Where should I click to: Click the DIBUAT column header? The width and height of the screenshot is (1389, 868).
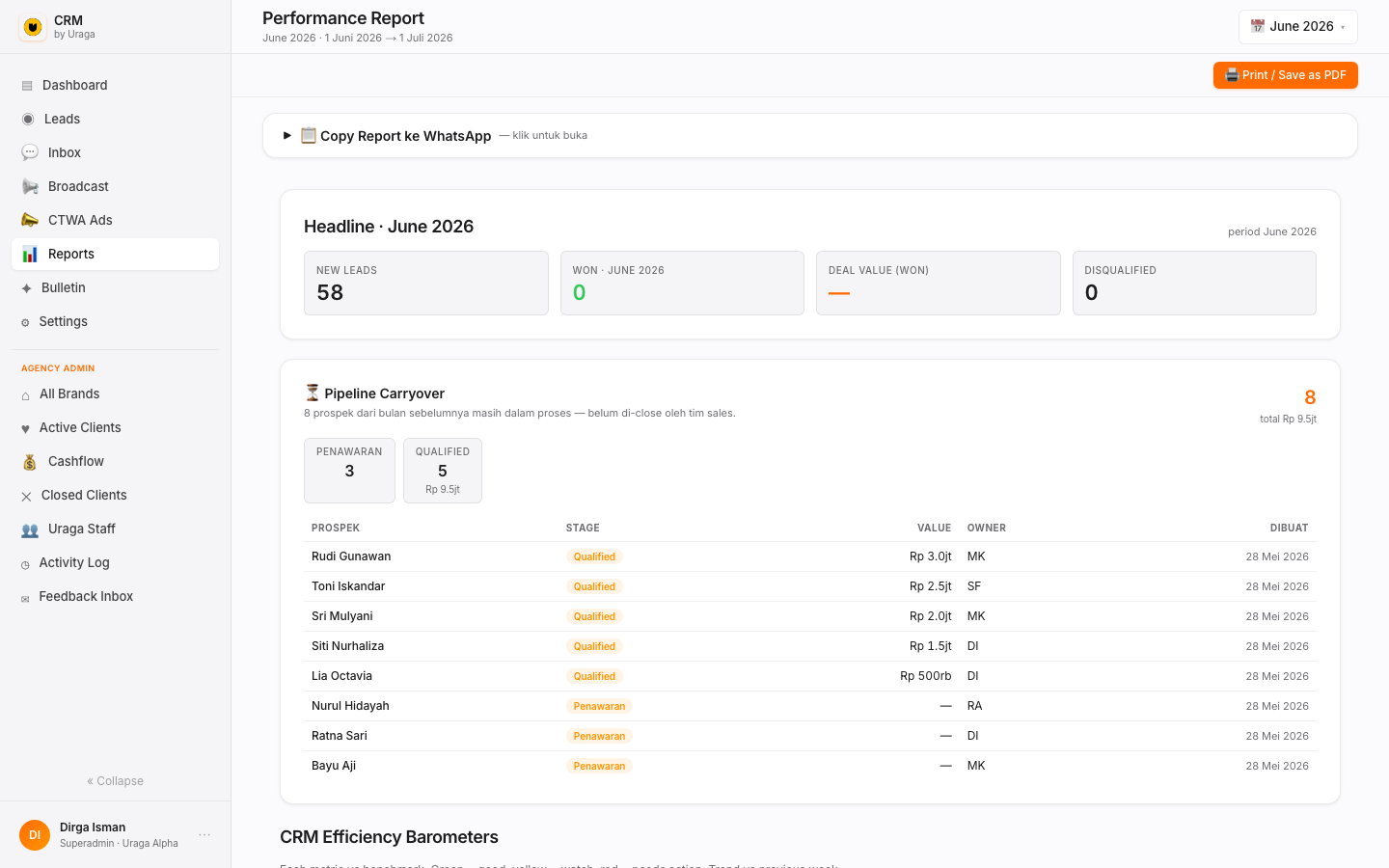pos(1290,528)
